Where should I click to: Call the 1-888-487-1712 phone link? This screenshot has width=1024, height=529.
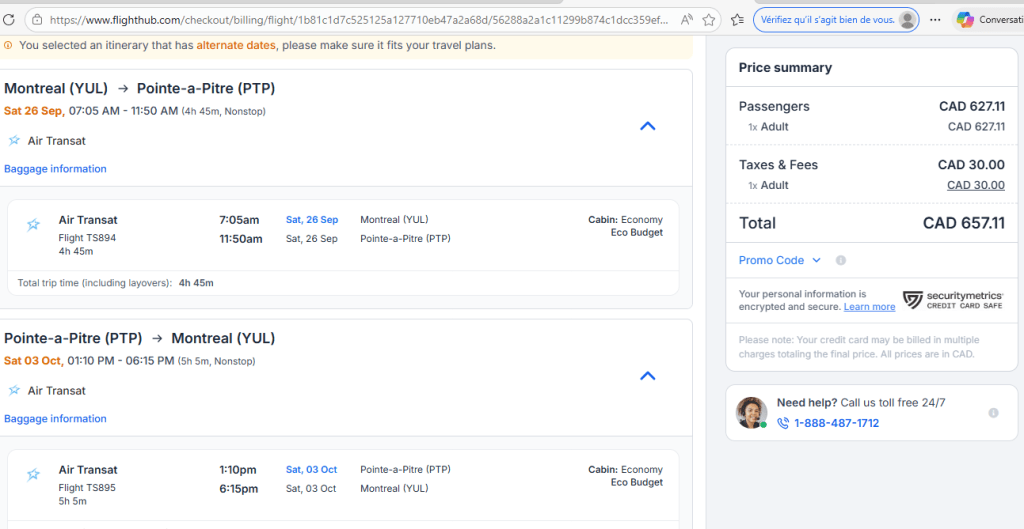[x=836, y=423]
